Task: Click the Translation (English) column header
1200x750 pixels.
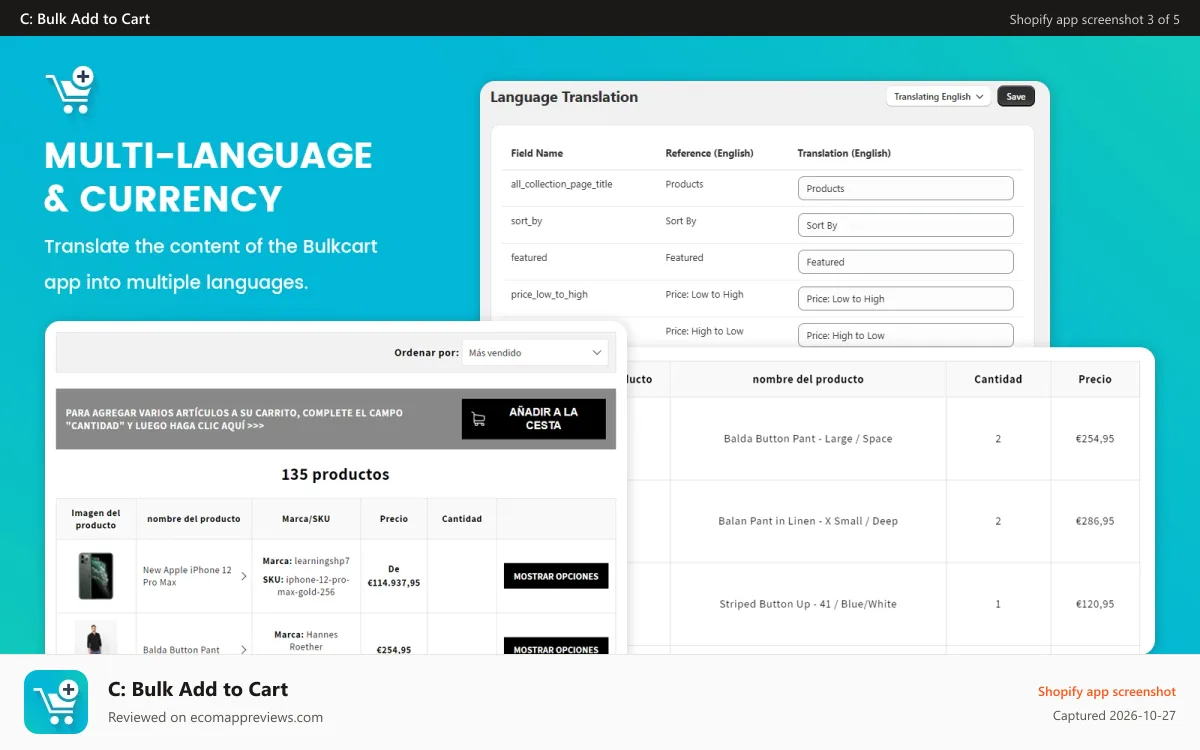Action: (844, 153)
